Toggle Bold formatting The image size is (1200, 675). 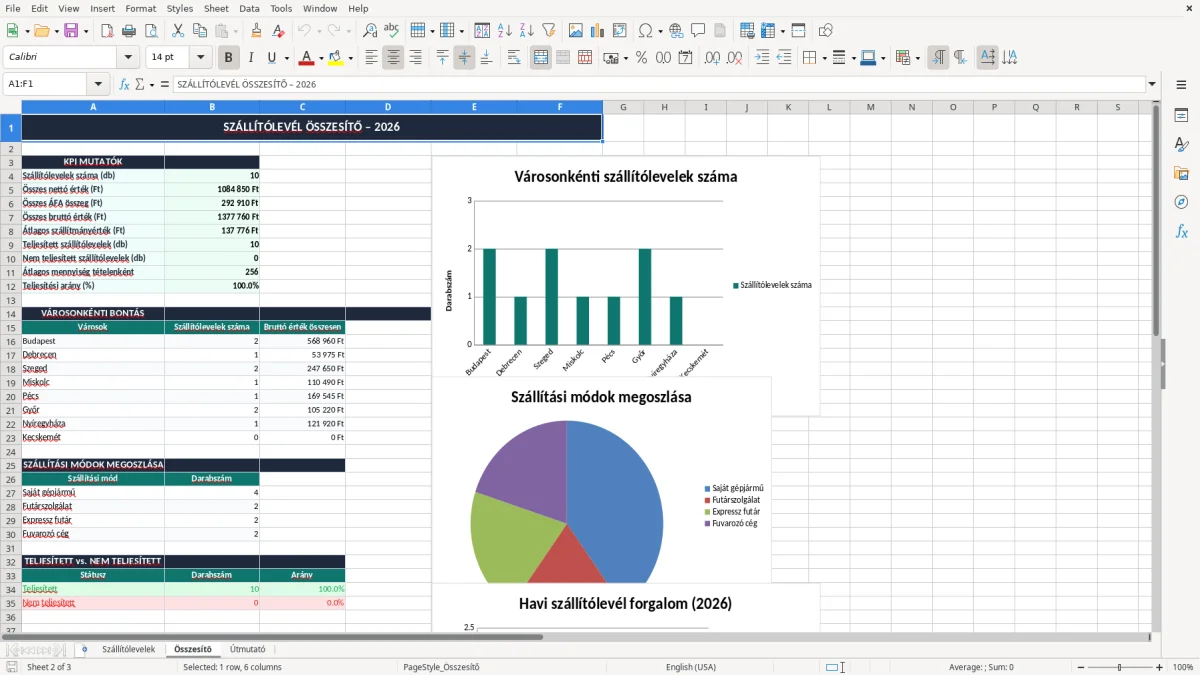click(x=228, y=58)
